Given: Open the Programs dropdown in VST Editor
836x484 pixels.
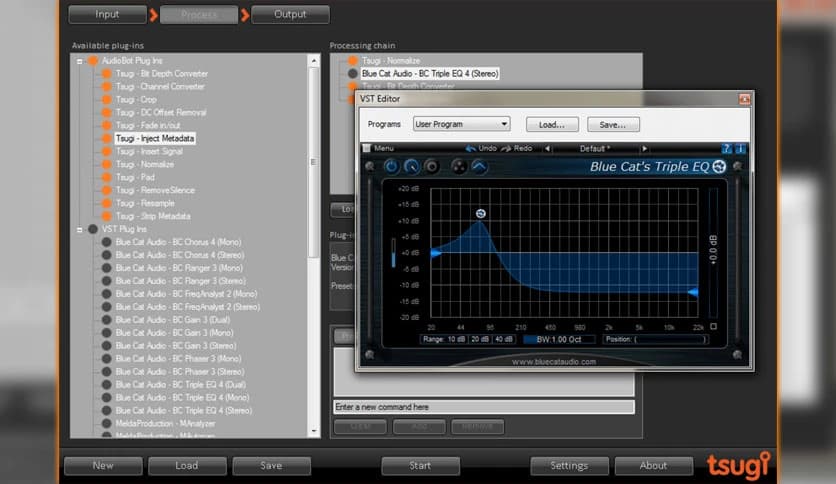Looking at the screenshot, I should pyautogui.click(x=461, y=124).
